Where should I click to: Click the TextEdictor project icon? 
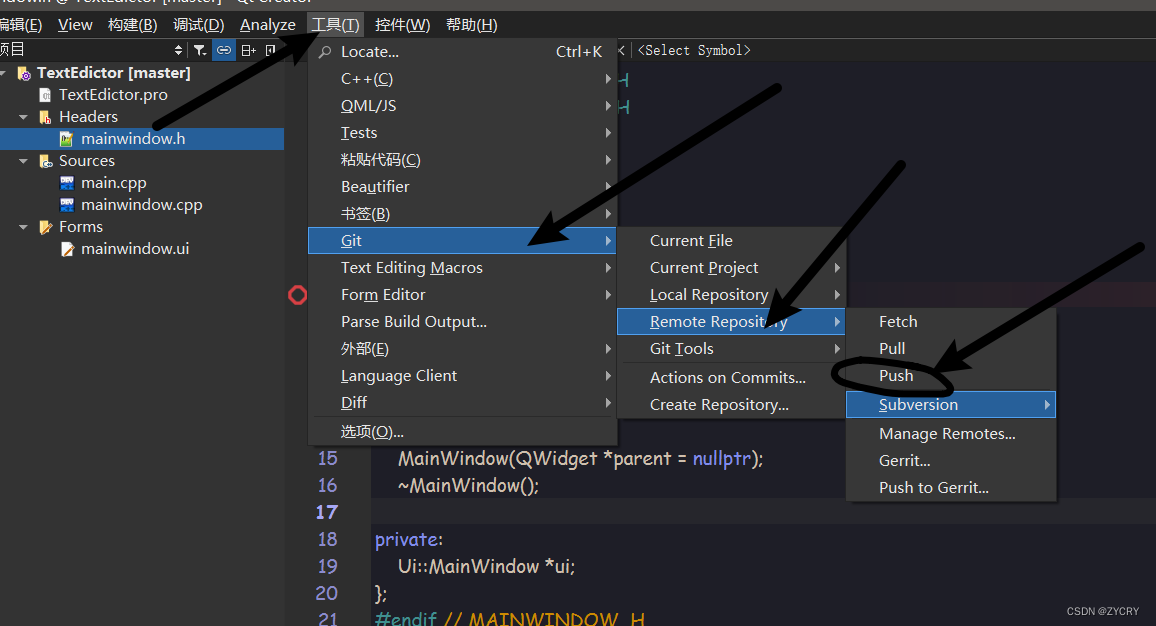coord(24,73)
